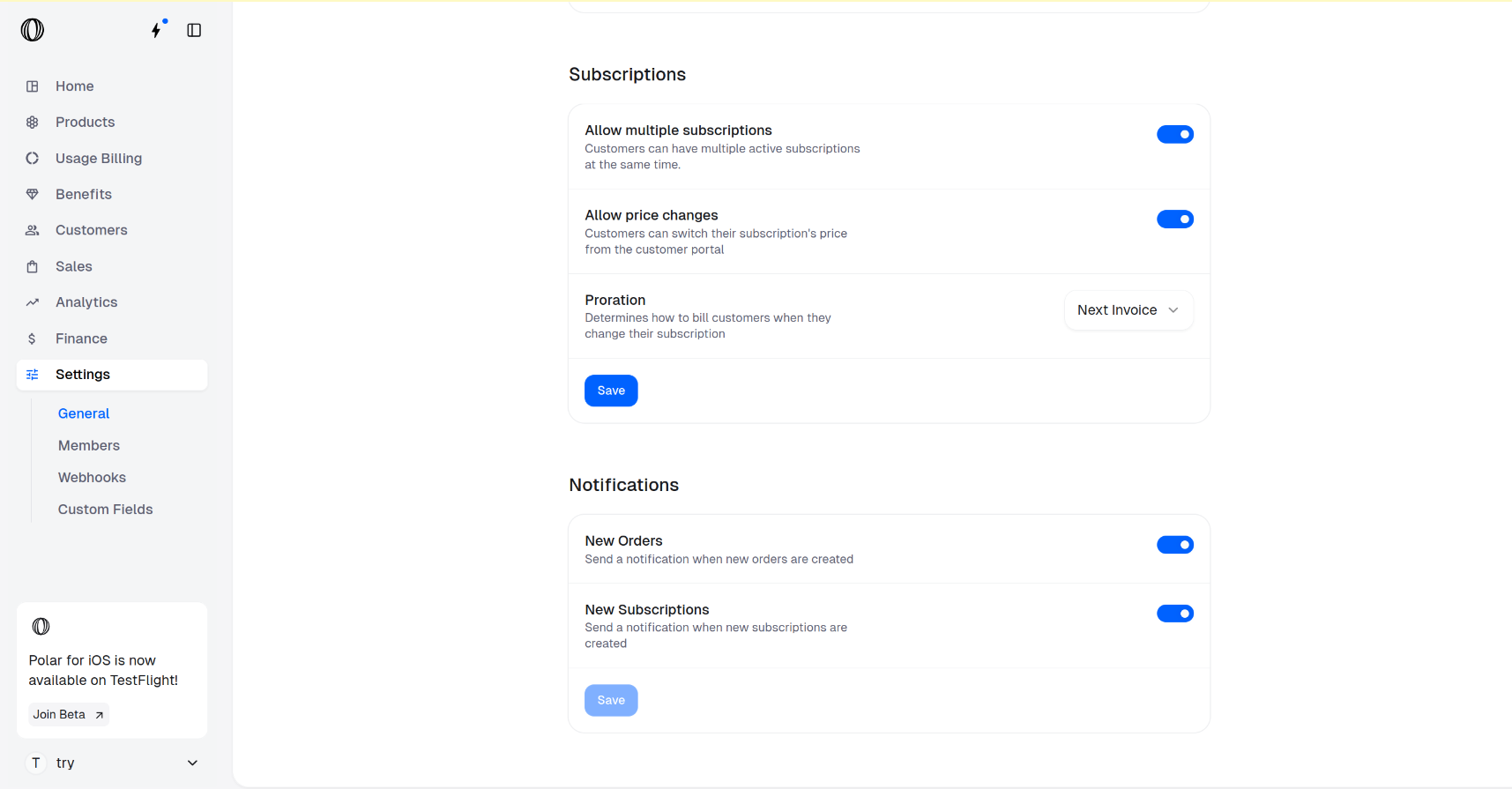Click the Customers people icon
The image size is (1512, 789).
[33, 230]
